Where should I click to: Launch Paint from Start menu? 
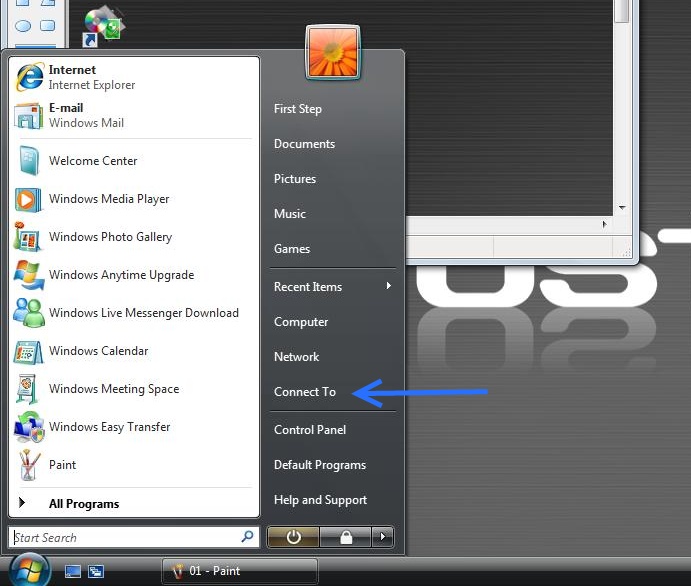(62, 465)
